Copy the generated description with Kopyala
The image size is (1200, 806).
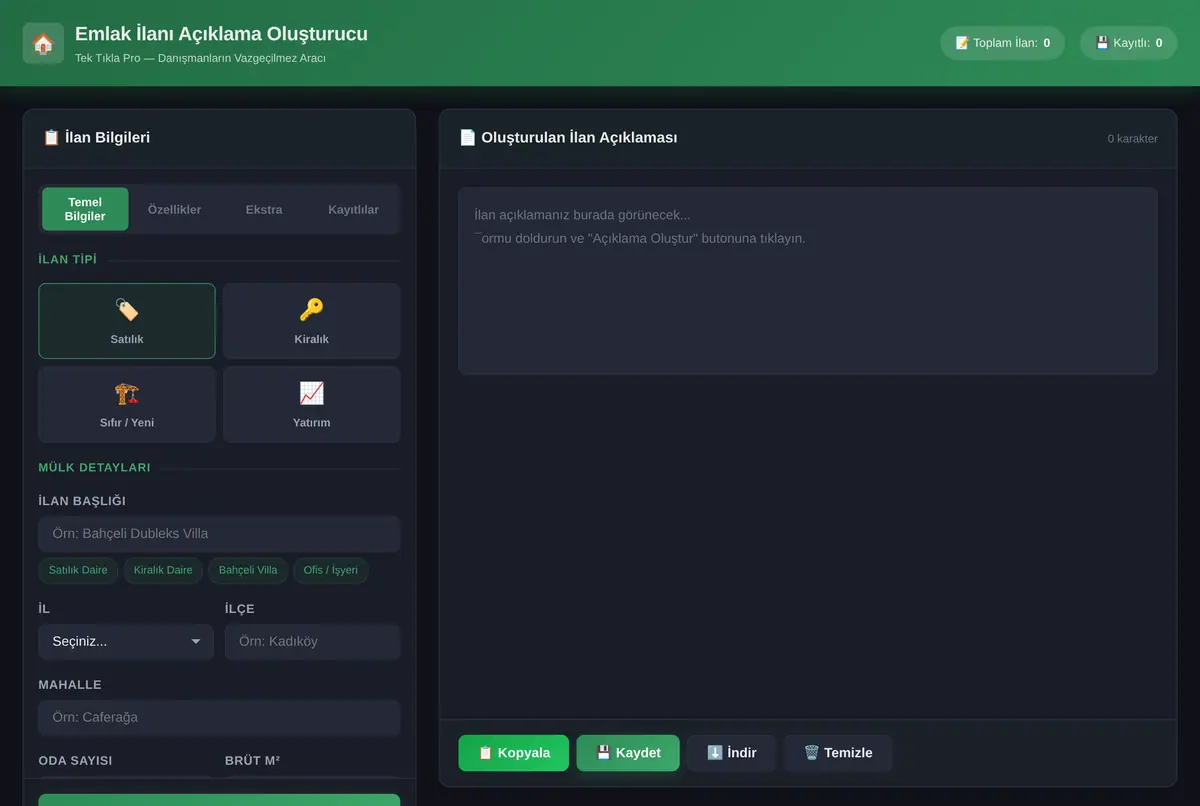click(514, 753)
